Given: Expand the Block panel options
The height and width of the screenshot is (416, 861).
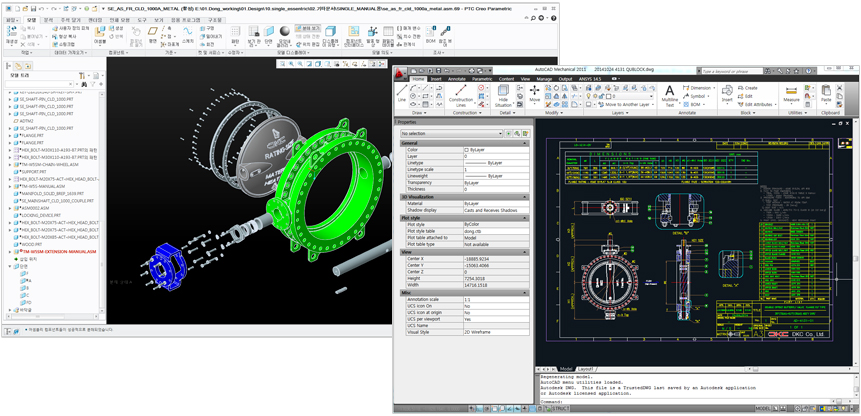Looking at the screenshot, I should tap(748, 113).
